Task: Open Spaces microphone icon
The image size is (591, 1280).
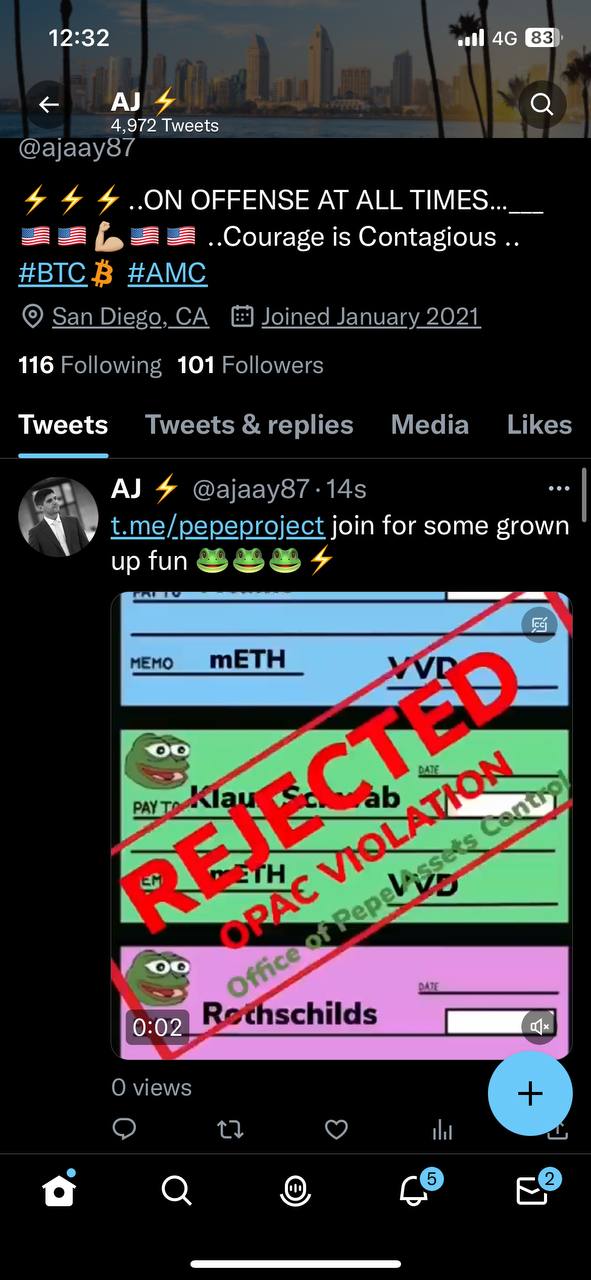Action: [x=295, y=1190]
